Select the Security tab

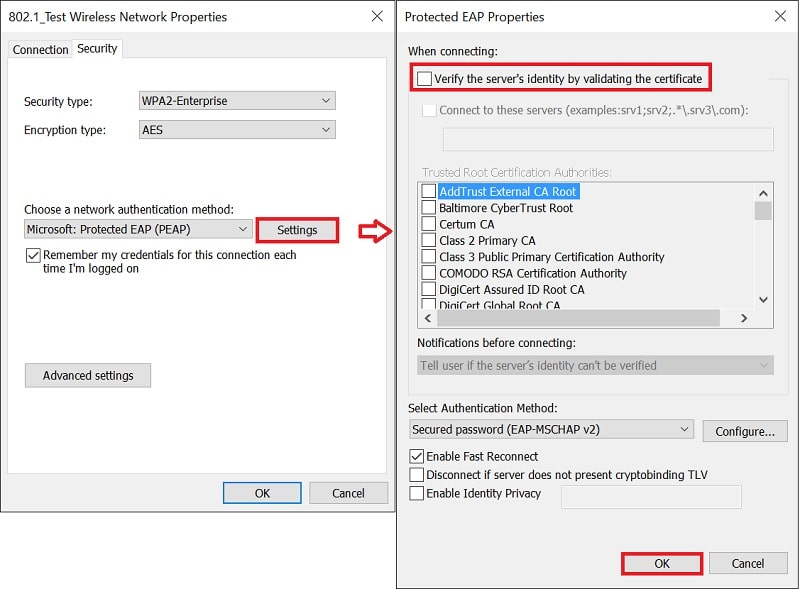97,48
